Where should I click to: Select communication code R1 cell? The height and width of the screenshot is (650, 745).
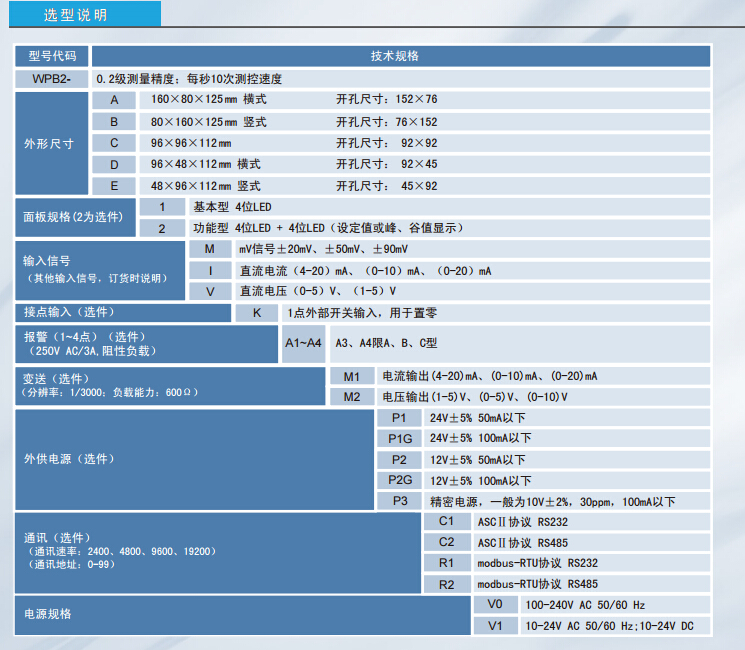(x=446, y=563)
